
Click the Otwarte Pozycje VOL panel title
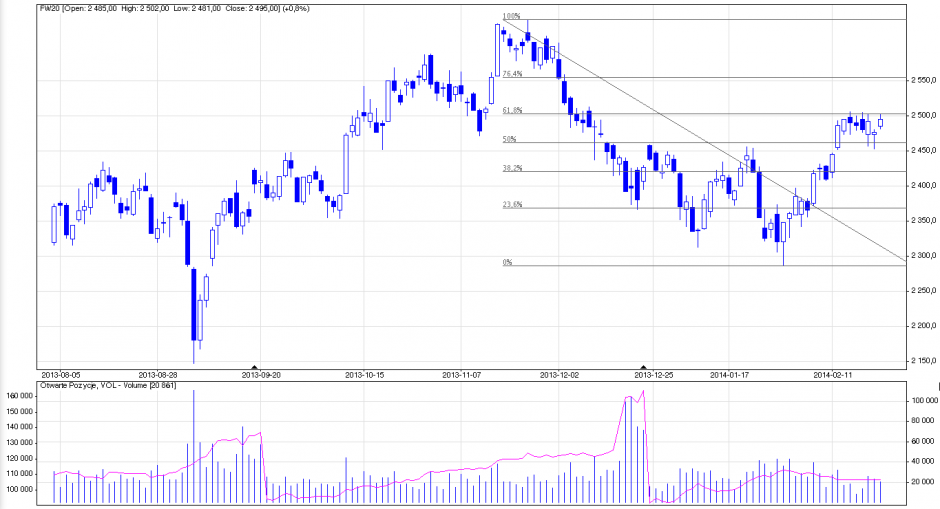107,385
